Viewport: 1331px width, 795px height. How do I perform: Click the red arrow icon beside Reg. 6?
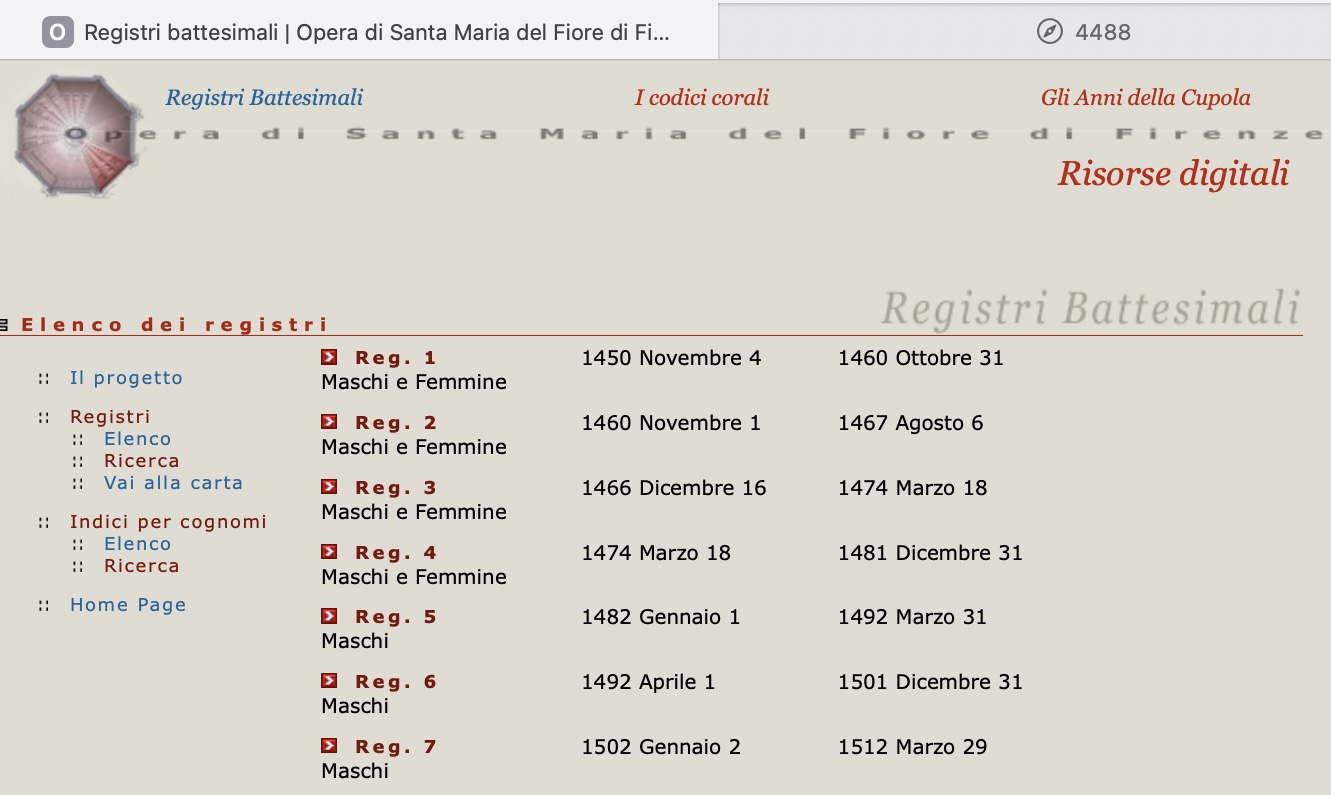[x=329, y=681]
